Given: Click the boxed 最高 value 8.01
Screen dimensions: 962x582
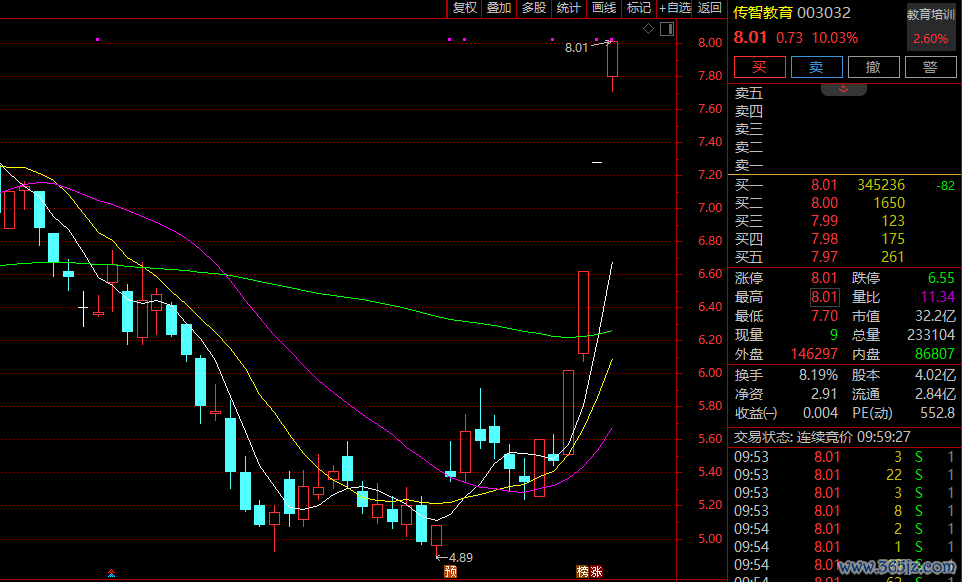Looking at the screenshot, I should tap(825, 297).
